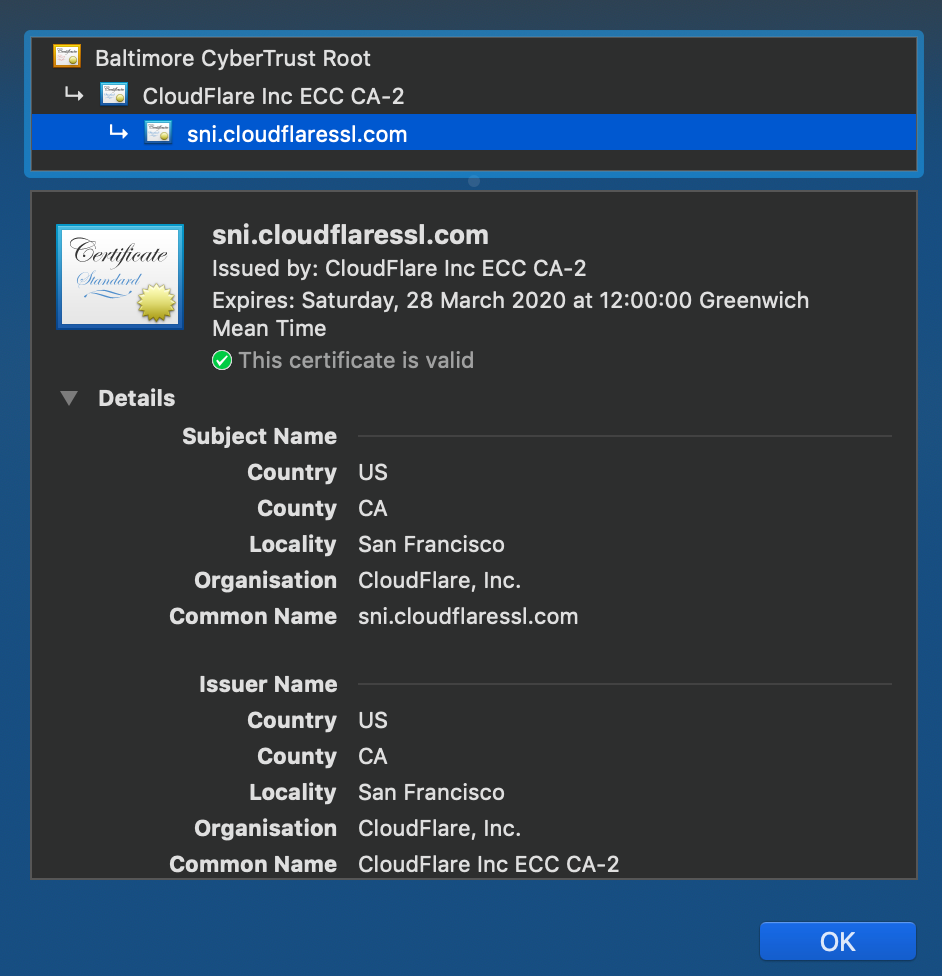Click the large Certificate Standard image
The height and width of the screenshot is (976, 942).
[x=120, y=277]
